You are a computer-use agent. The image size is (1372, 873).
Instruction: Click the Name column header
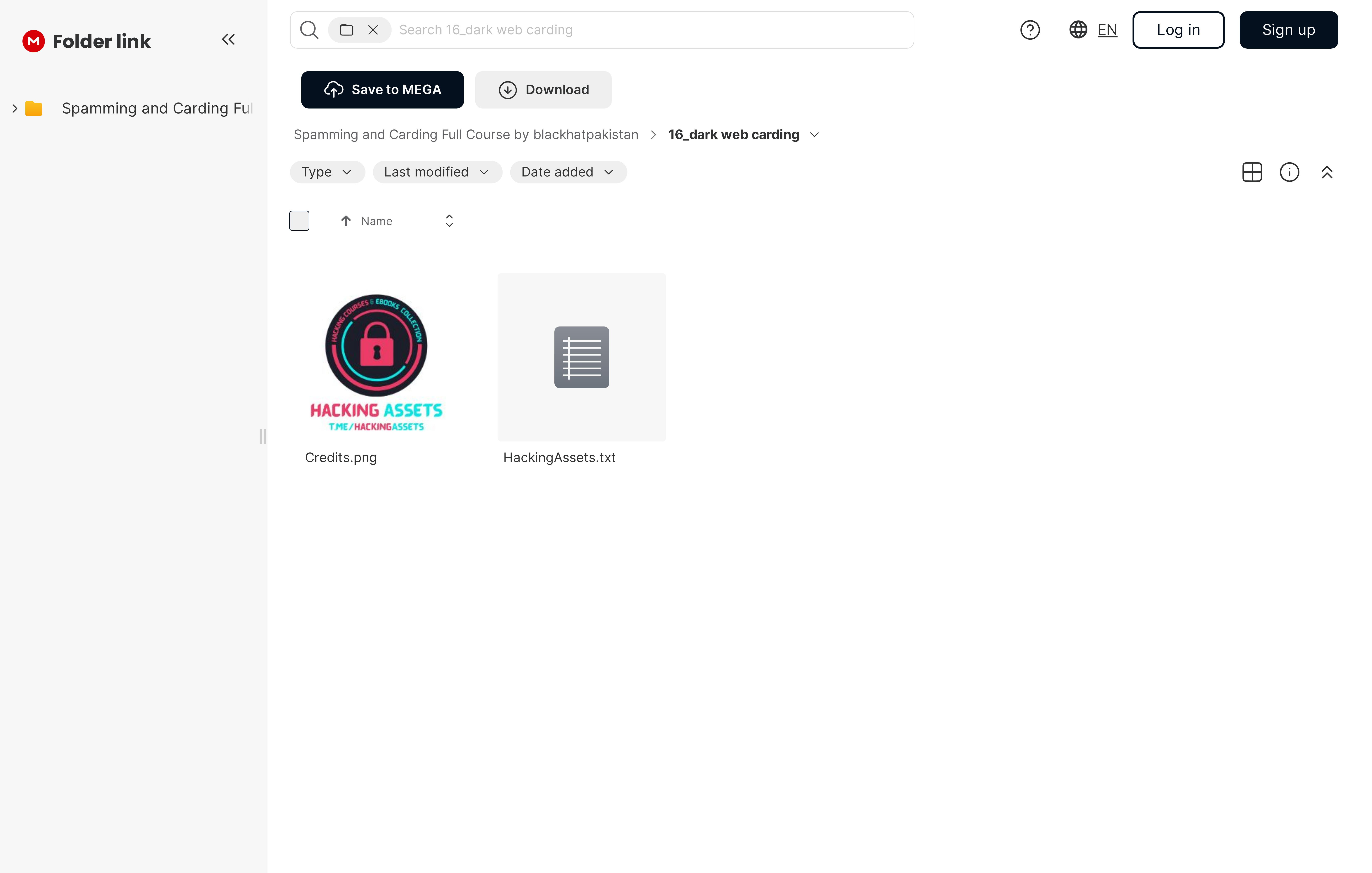pos(377,221)
